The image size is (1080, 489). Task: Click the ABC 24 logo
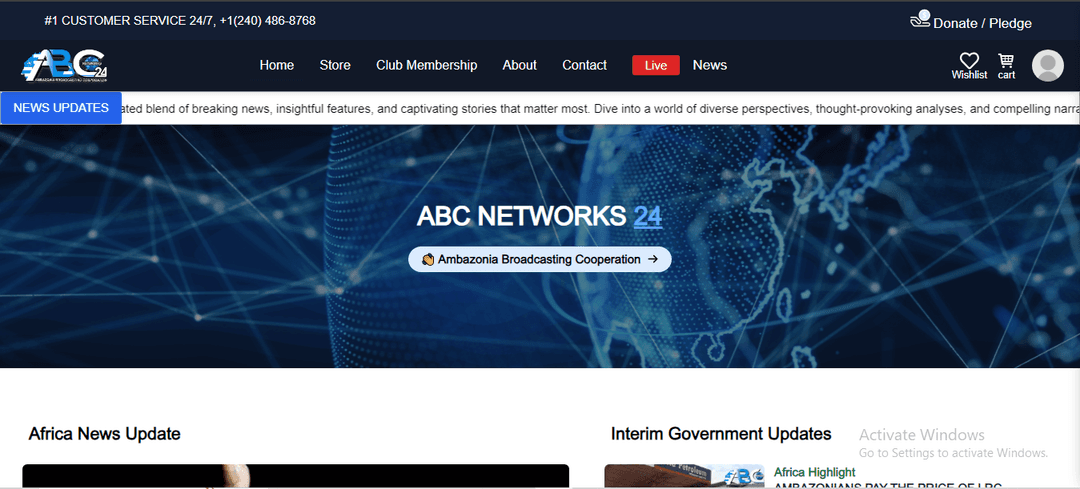(65, 65)
